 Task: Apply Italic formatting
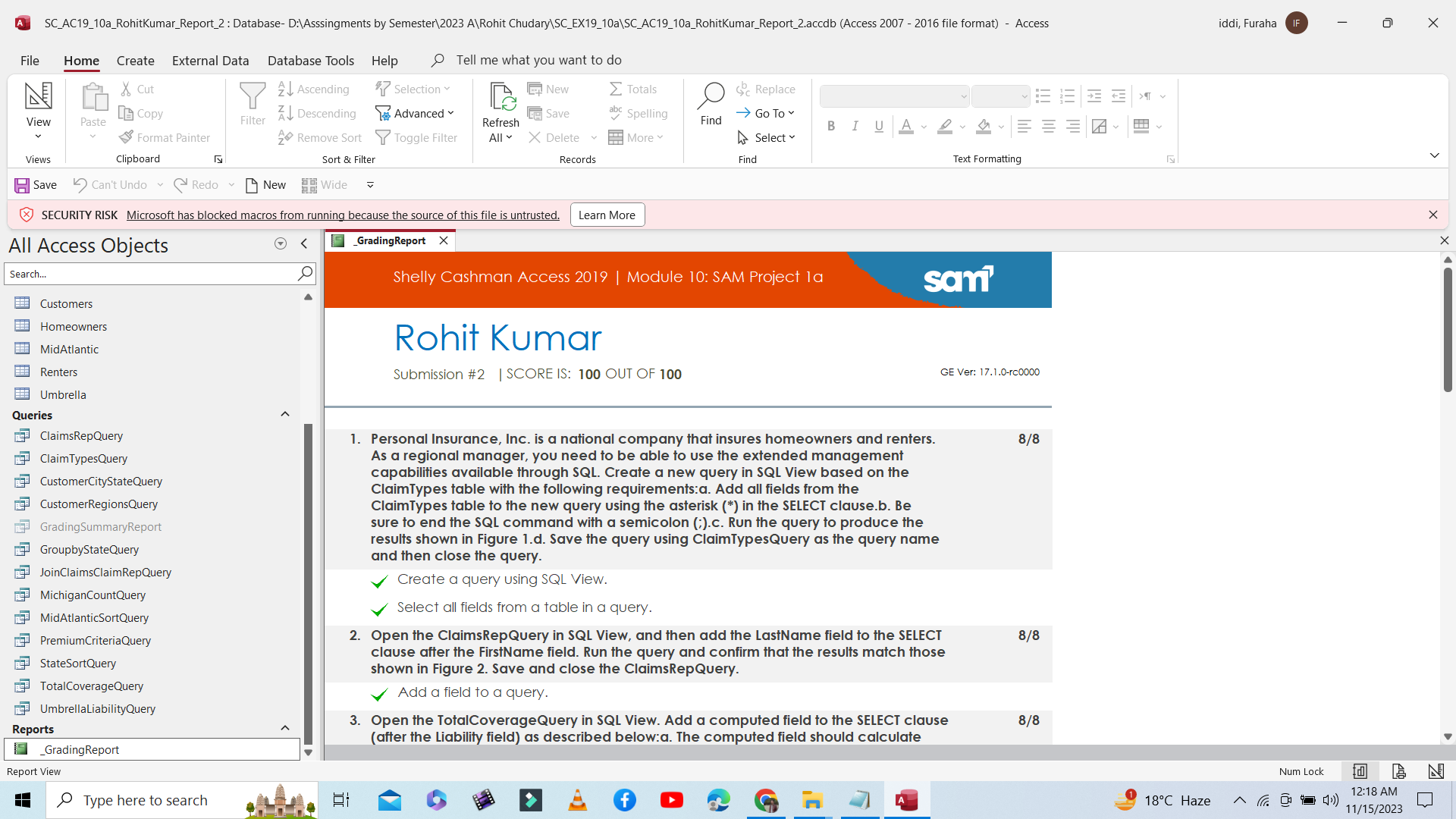855,127
